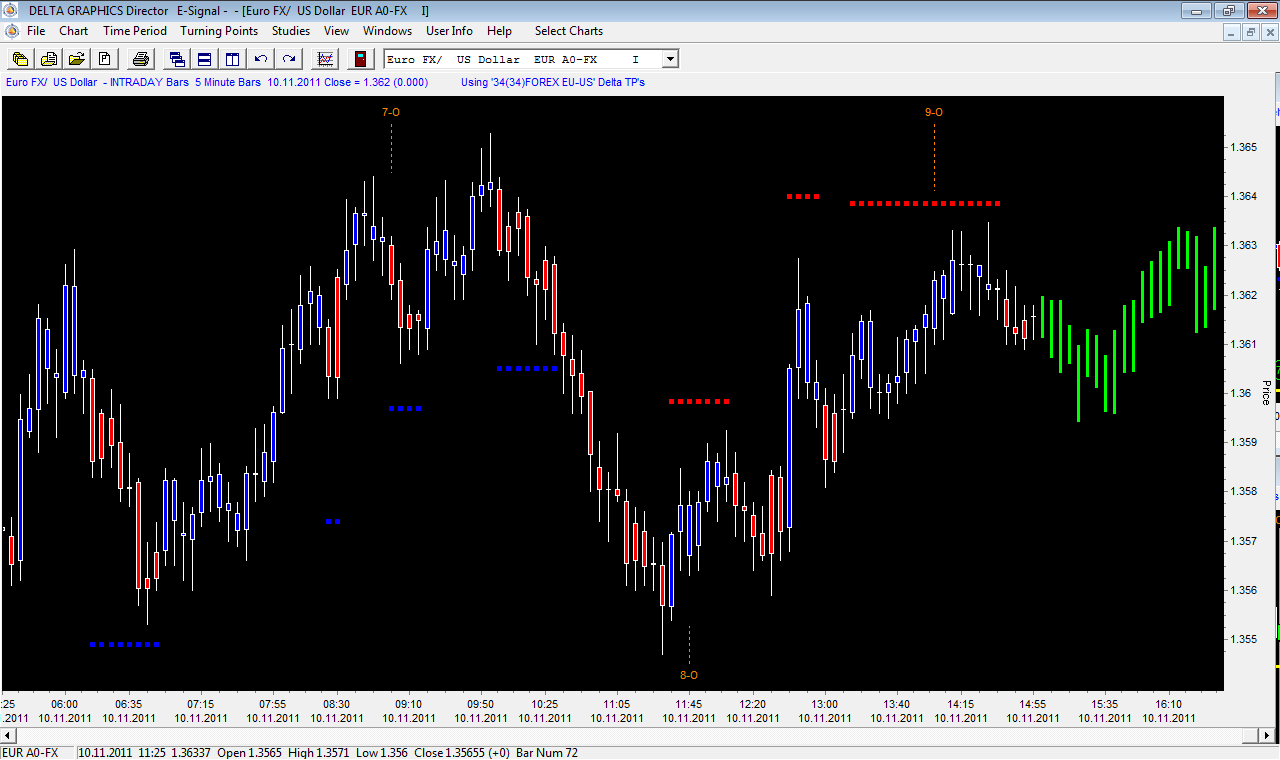
Task: Open the Studies menu
Action: click(x=291, y=31)
